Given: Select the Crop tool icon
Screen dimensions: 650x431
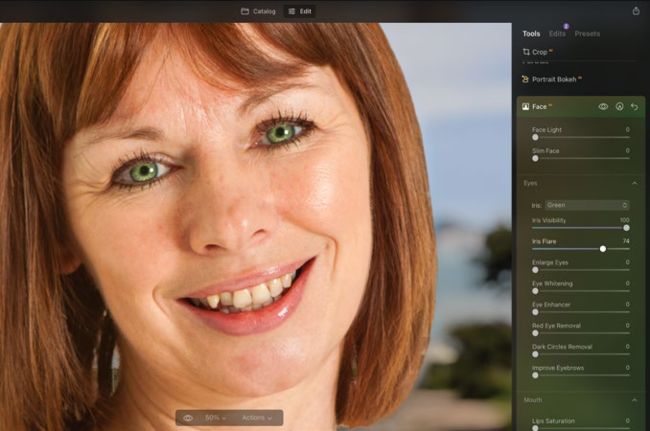Looking at the screenshot, I should coord(527,52).
